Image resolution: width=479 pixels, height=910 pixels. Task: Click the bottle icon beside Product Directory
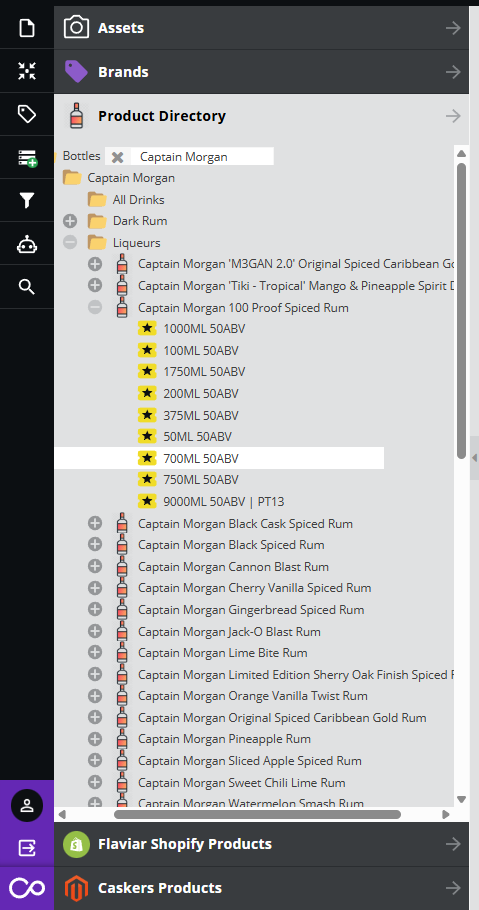tap(76, 115)
